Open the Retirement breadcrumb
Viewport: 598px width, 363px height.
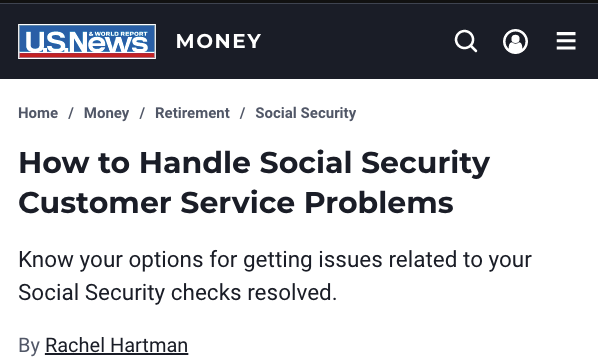(192, 113)
